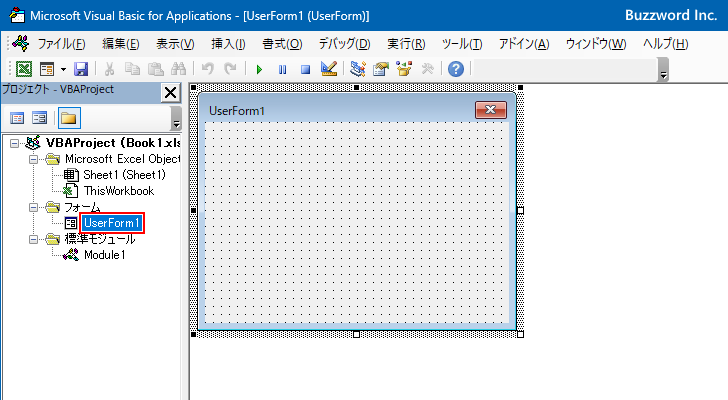Click the Copy icon in the toolbar
Screen dimensions: 728x400
tap(132, 69)
